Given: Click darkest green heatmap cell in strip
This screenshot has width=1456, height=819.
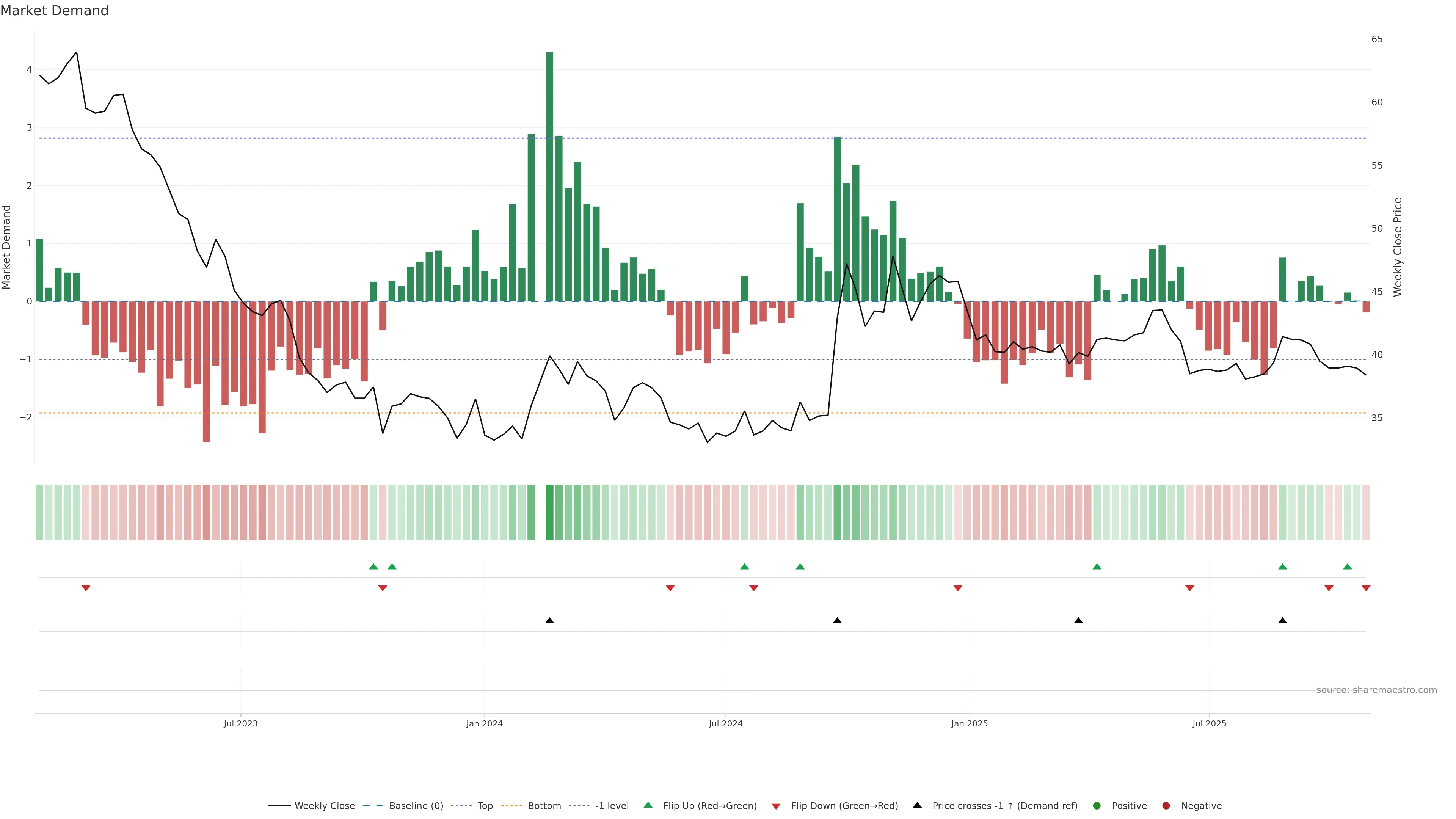Looking at the screenshot, I should tap(549, 512).
